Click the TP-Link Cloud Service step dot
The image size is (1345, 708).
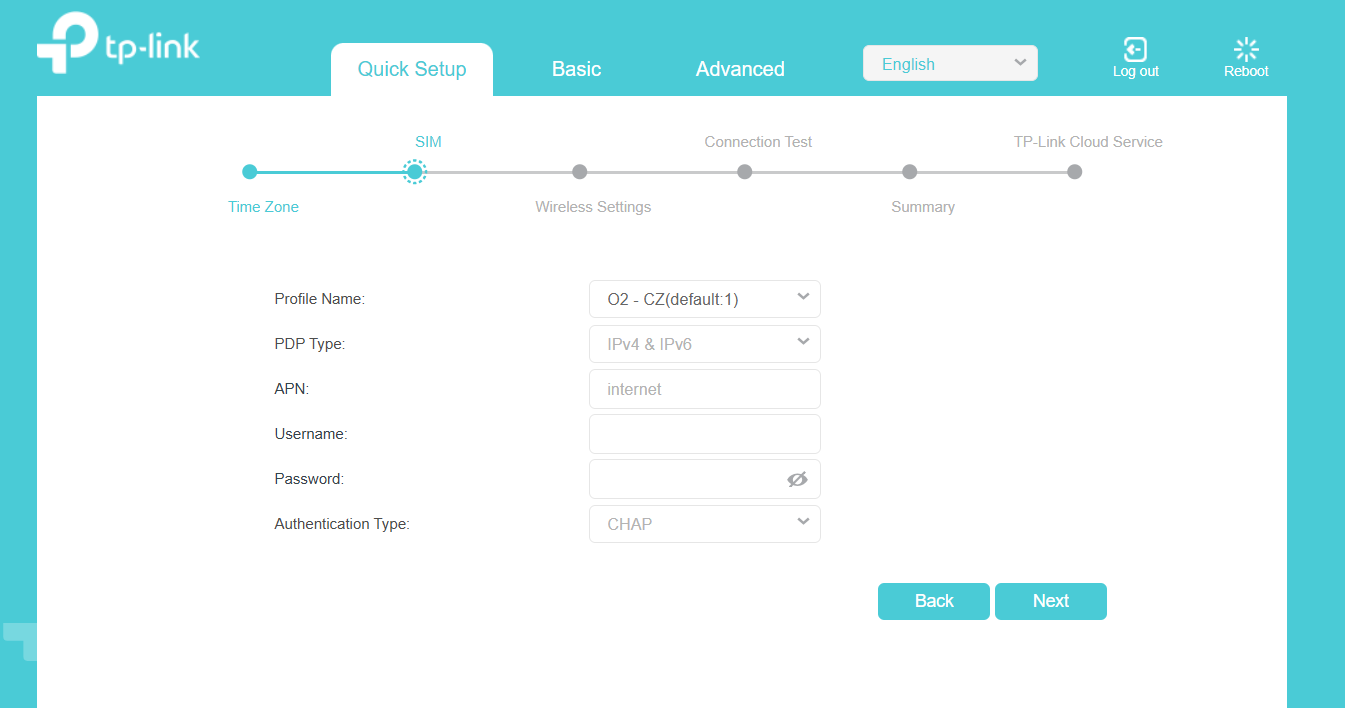pos(1074,172)
